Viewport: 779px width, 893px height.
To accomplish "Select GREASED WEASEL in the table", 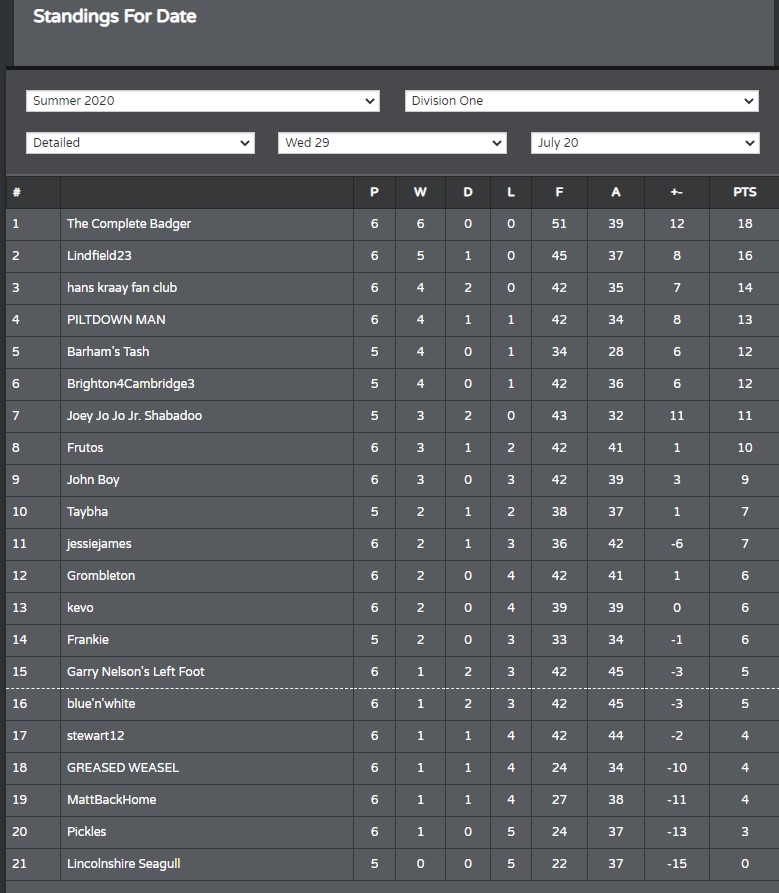I will point(123,768).
